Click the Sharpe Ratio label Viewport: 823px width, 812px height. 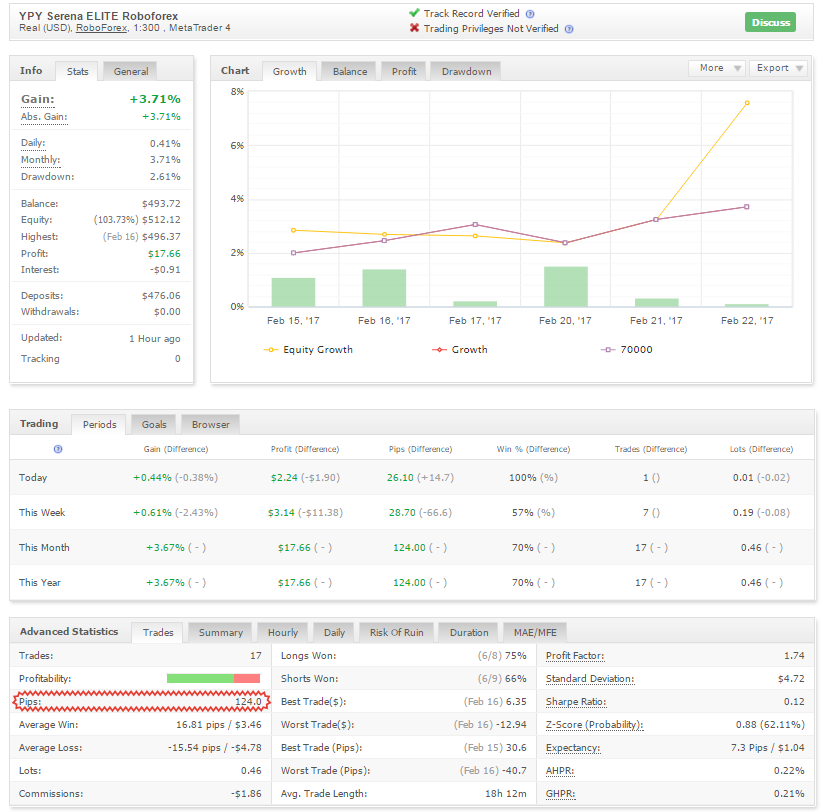coord(576,702)
